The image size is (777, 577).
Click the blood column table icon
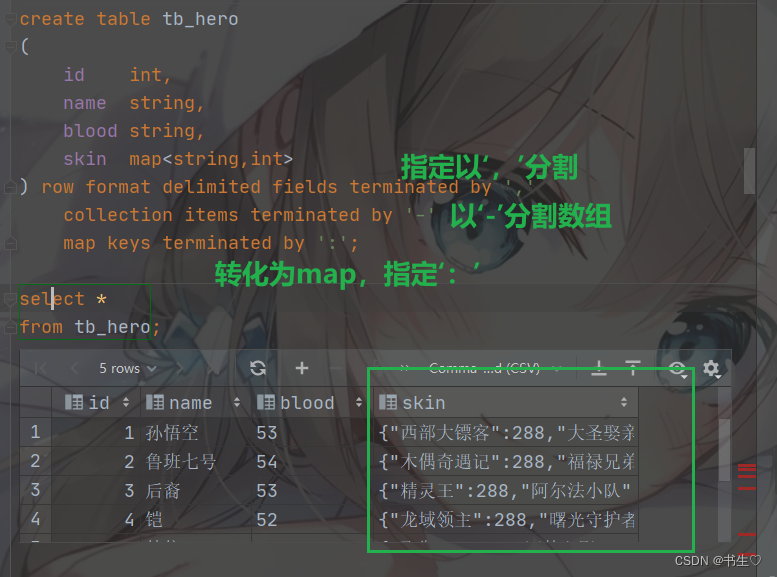click(x=266, y=403)
